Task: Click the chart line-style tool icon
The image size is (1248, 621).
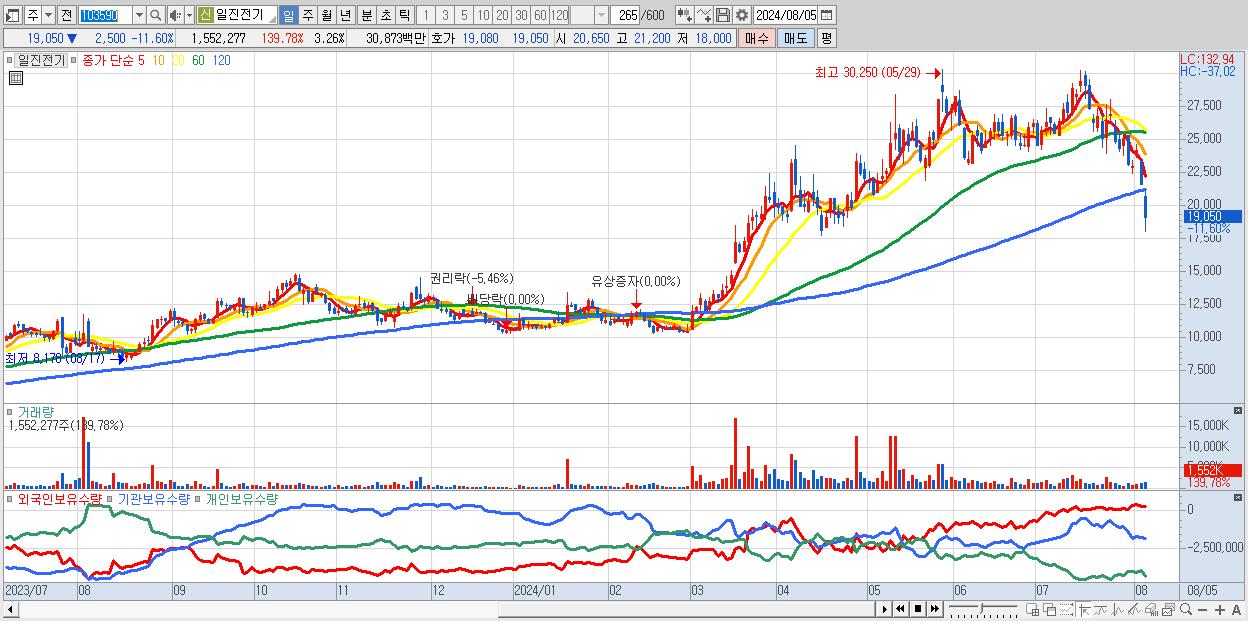Action: 704,15
